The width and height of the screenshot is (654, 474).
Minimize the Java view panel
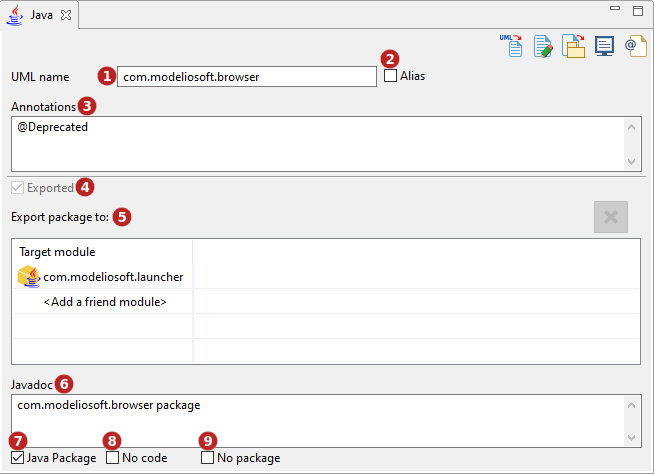pyautogui.click(x=615, y=8)
